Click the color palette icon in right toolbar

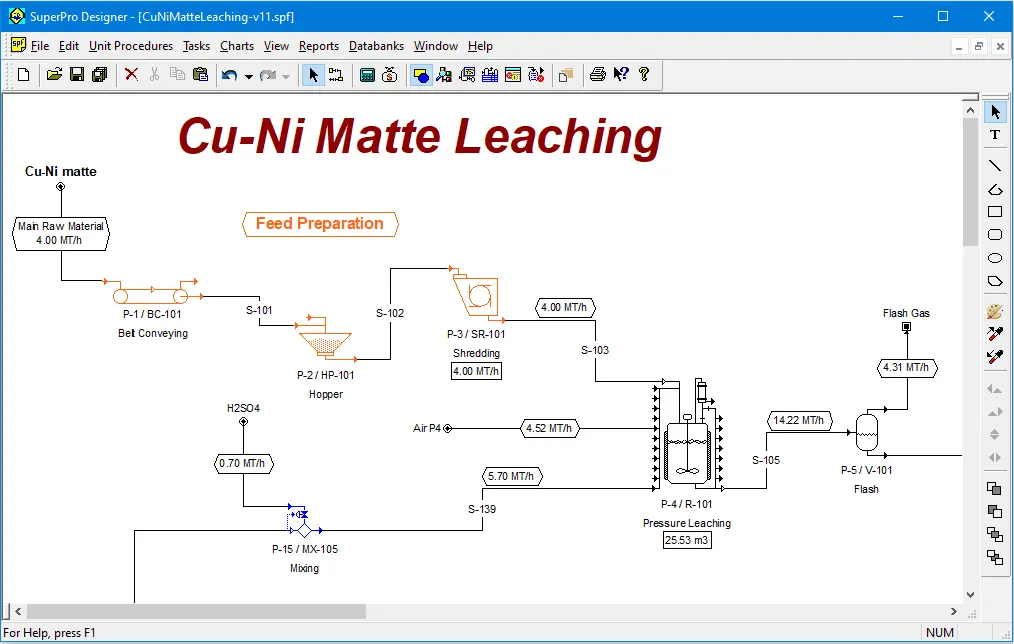(995, 311)
